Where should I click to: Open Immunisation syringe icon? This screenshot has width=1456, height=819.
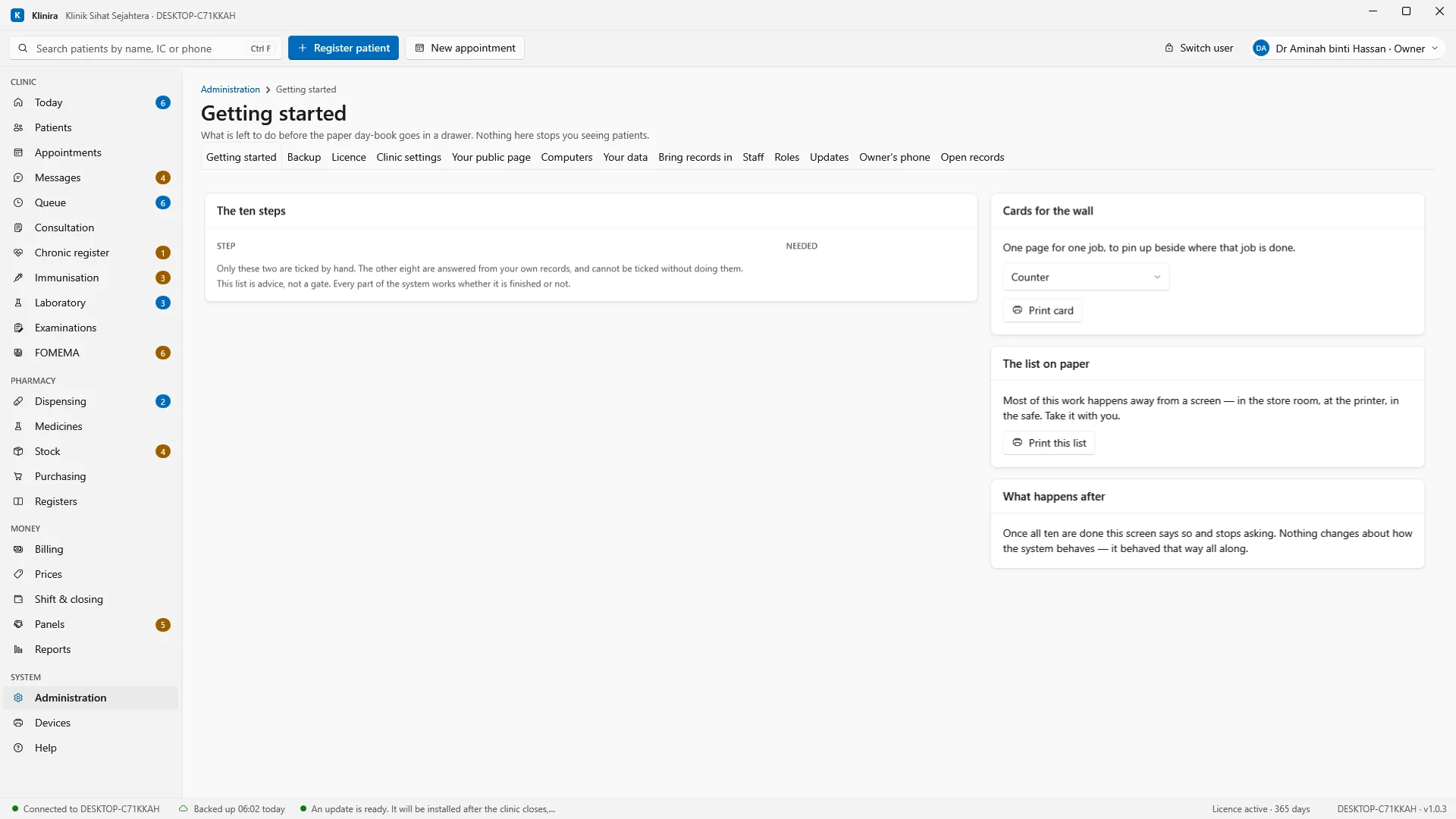18,278
